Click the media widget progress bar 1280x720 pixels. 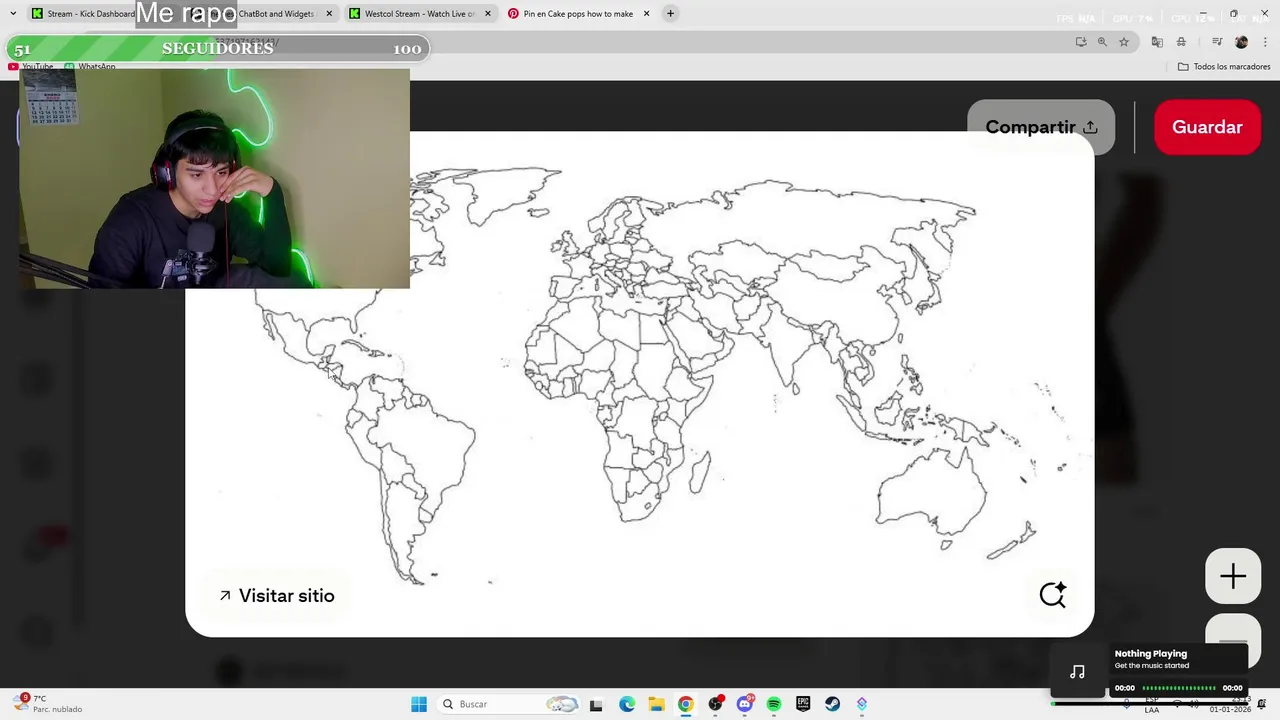1179,688
